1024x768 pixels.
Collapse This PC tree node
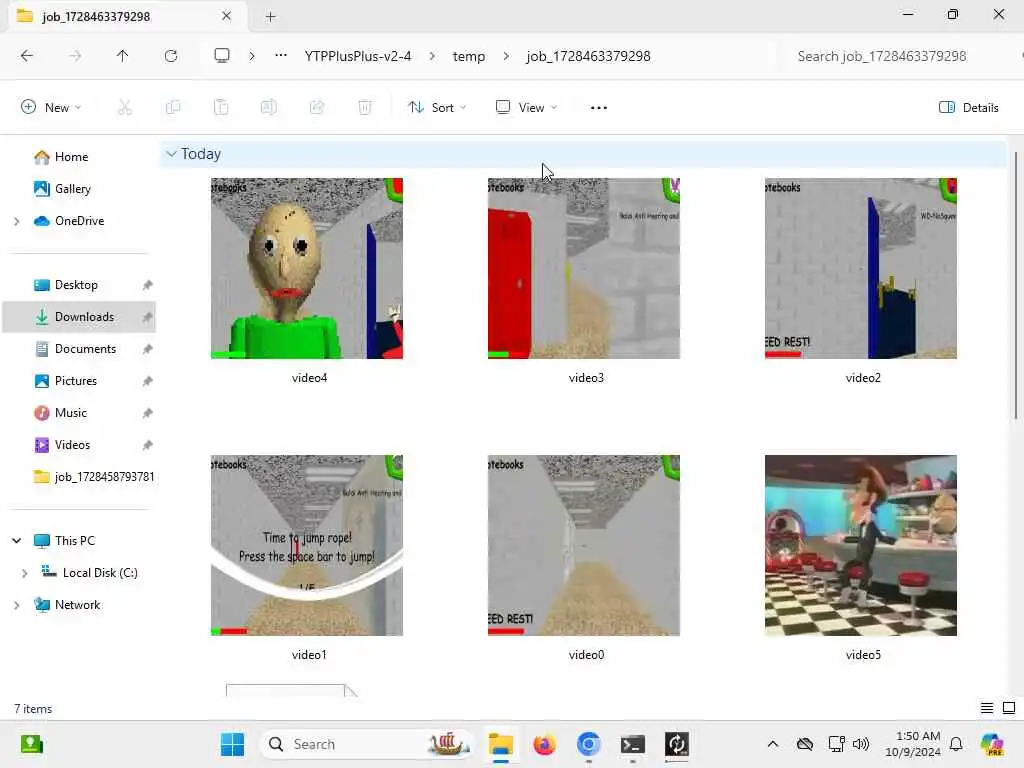16,541
